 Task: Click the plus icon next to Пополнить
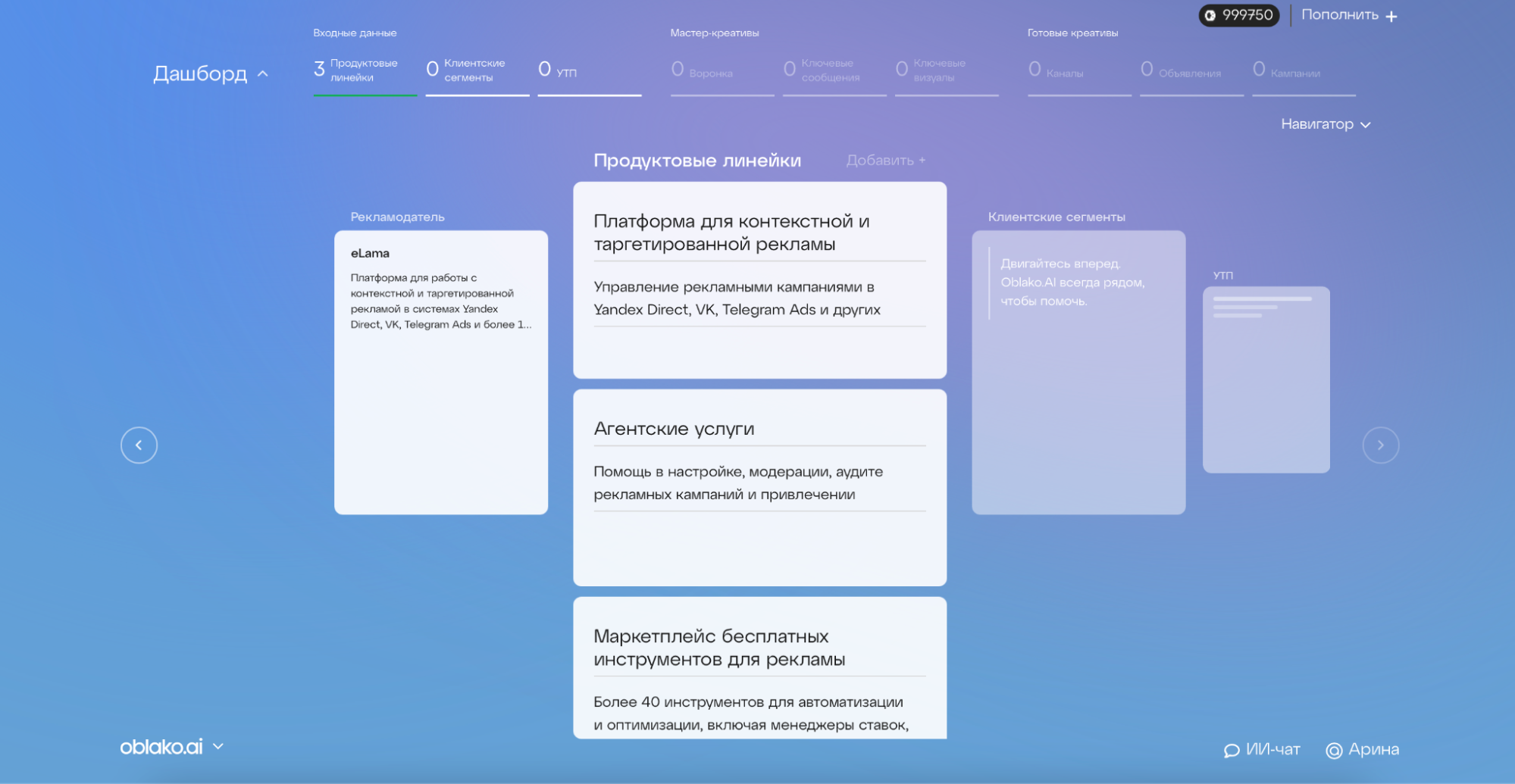1393,14
